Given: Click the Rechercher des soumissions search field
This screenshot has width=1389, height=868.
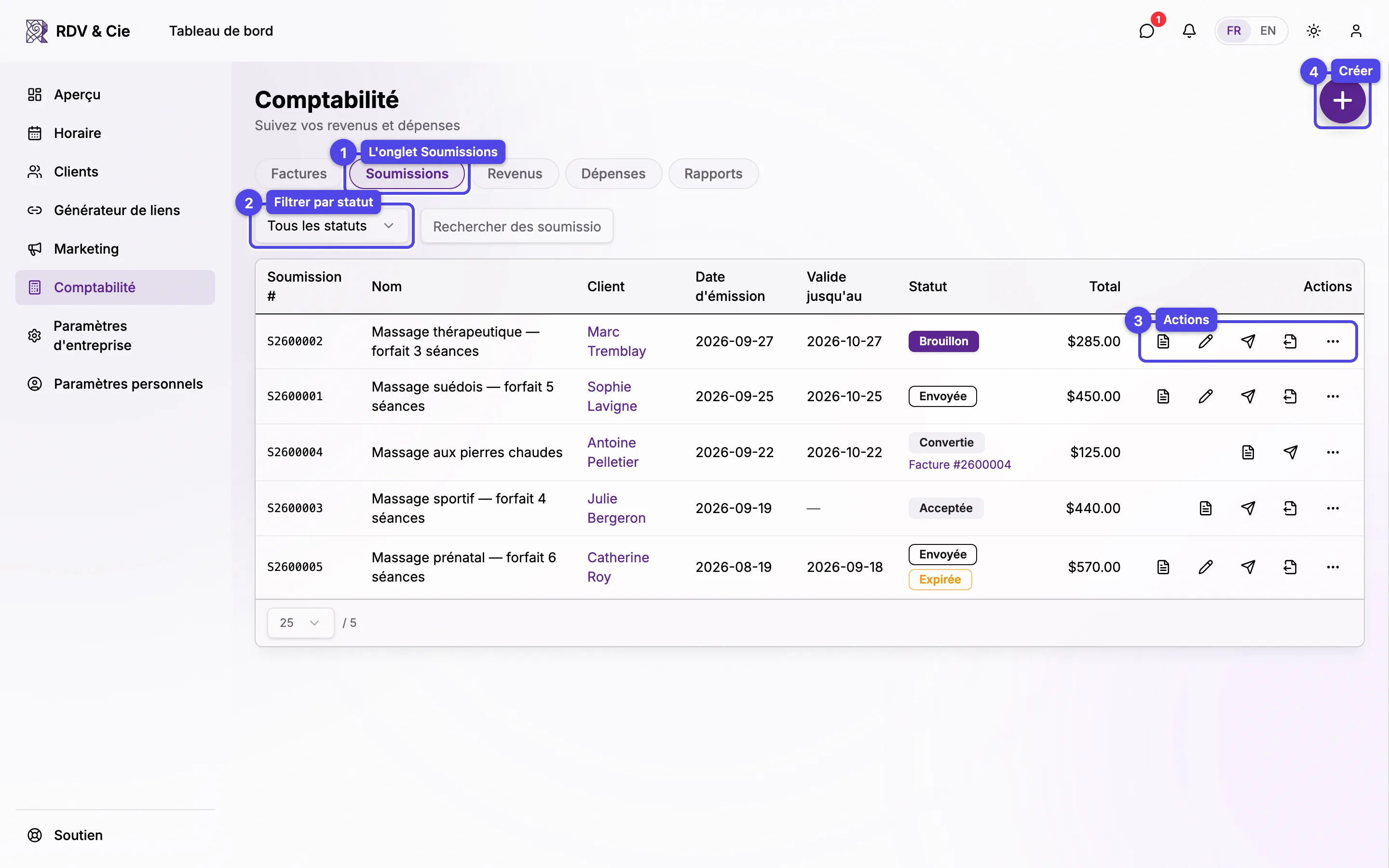Looking at the screenshot, I should pos(517,226).
